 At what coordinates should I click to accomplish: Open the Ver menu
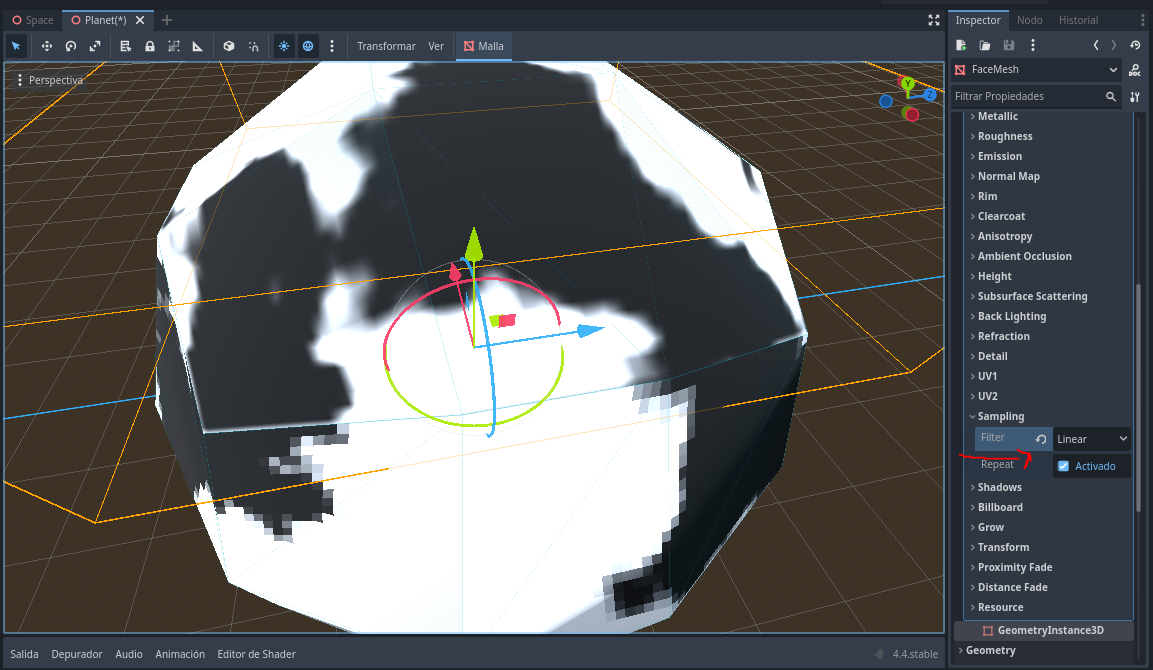point(436,46)
